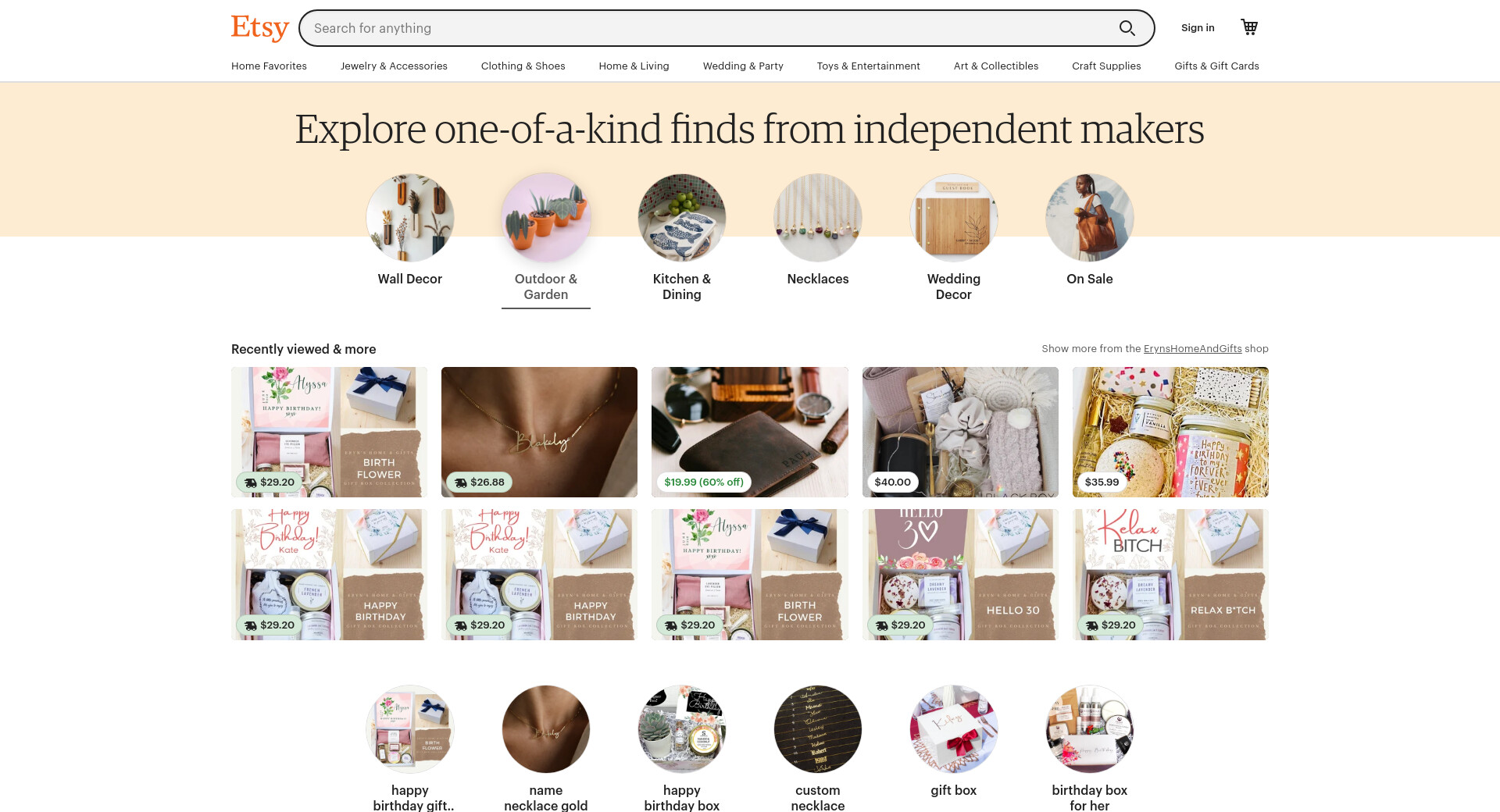This screenshot has width=1500, height=812.
Task: Open the Kitchen & Dining category circle
Action: (x=682, y=218)
